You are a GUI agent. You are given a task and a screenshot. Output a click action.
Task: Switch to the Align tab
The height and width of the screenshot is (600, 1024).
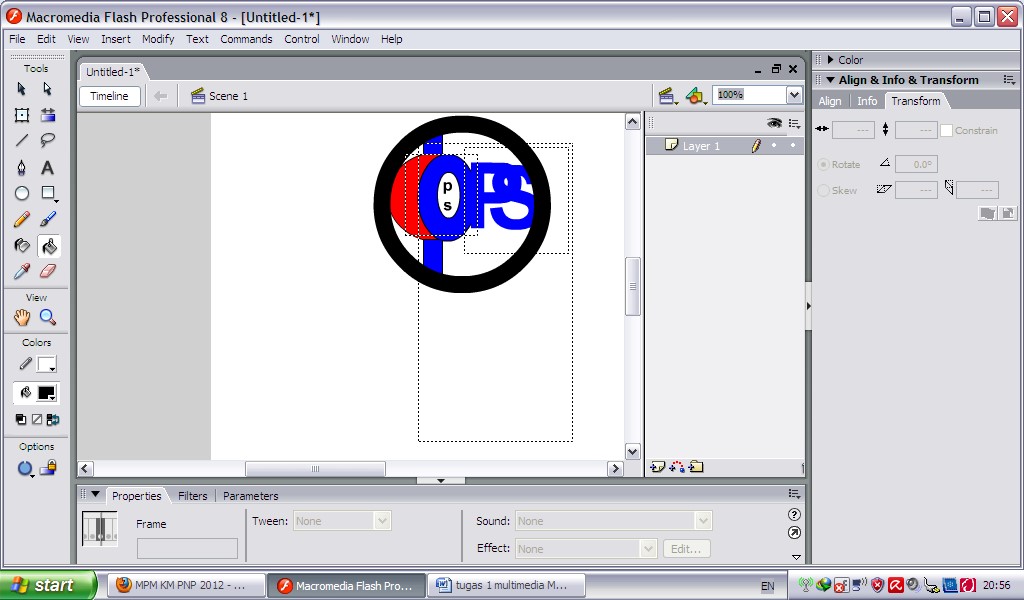point(830,101)
